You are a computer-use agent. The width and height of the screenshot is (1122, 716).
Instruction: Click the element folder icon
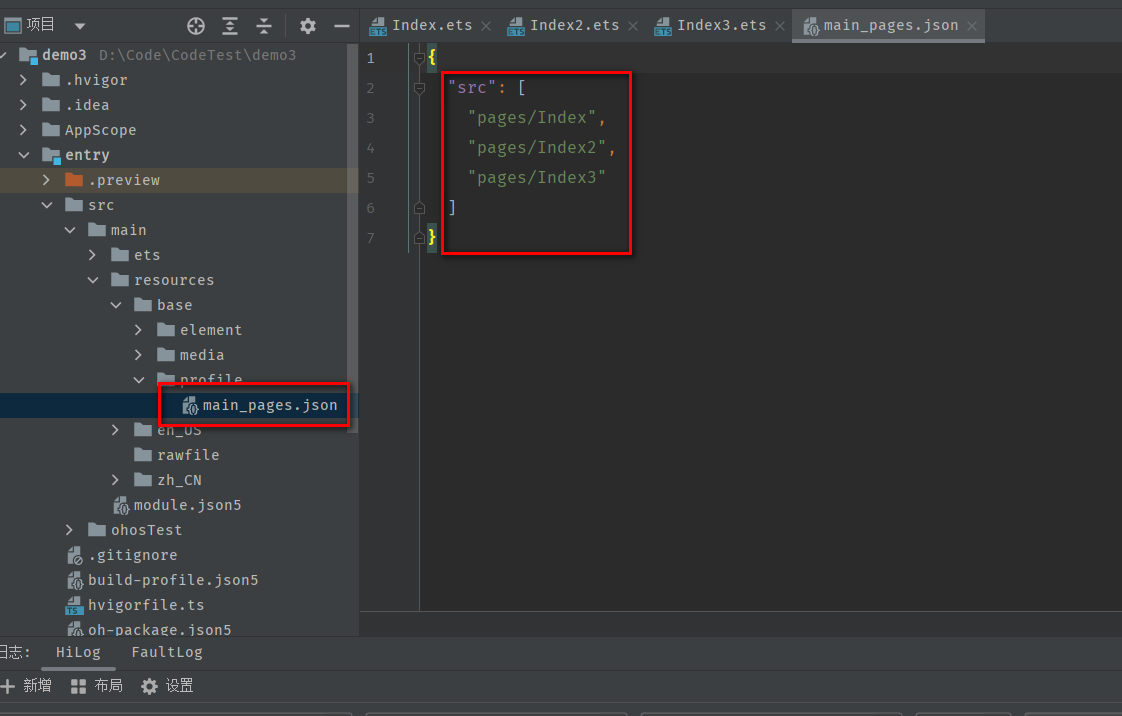pos(166,330)
